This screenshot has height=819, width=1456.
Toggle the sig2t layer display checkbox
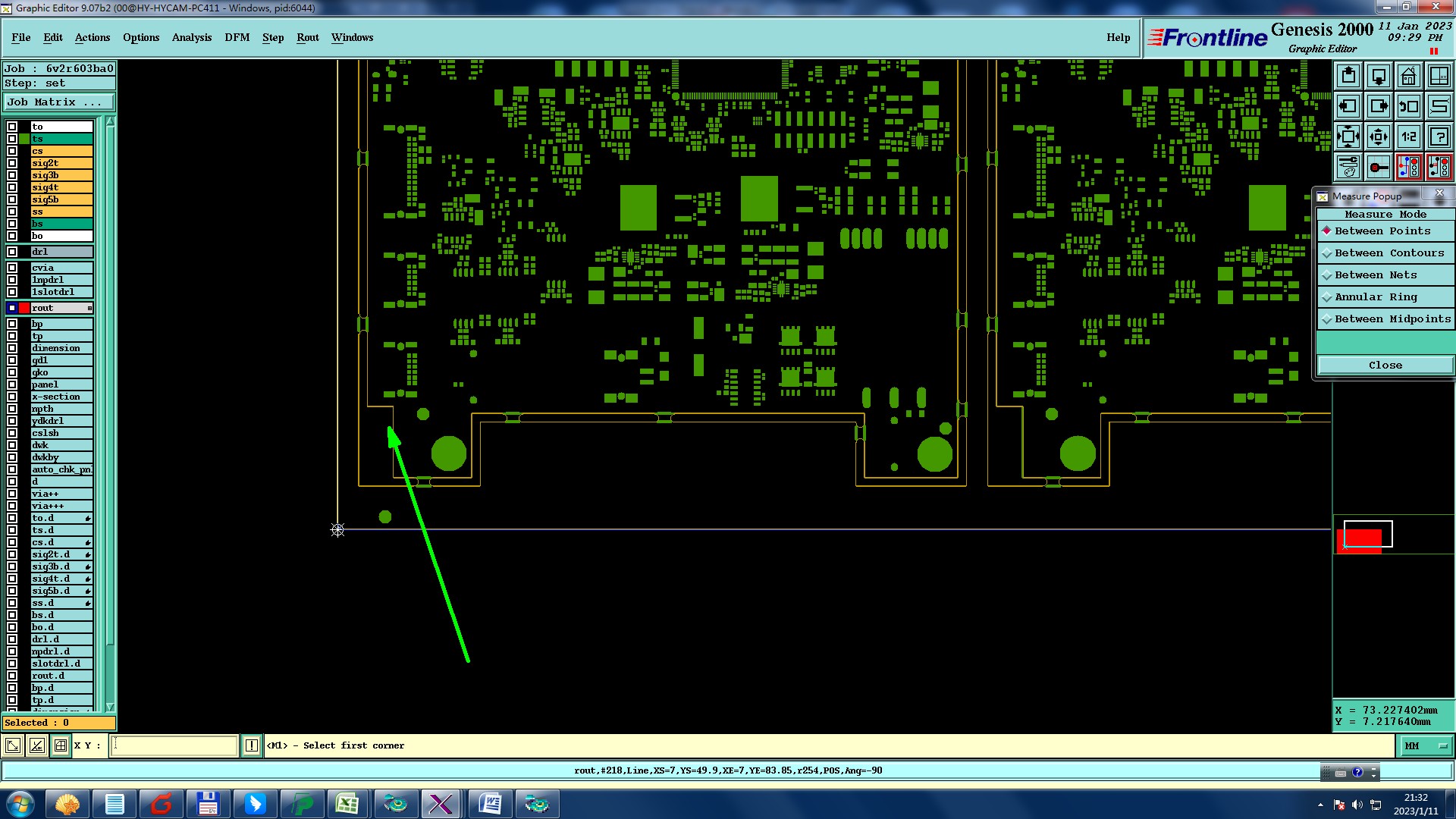(12, 163)
